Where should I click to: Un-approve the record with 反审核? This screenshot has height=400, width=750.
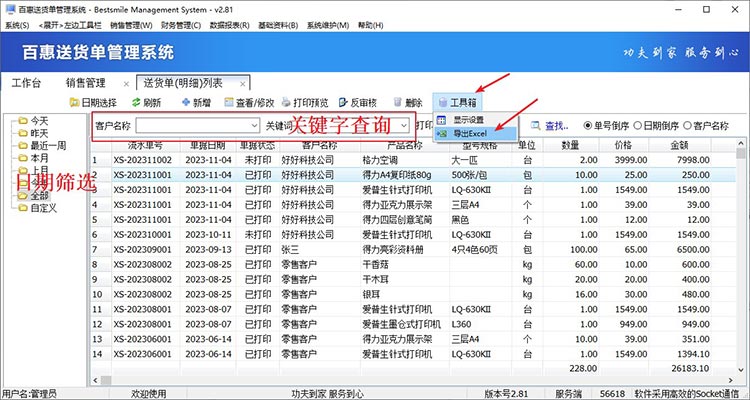[x=357, y=102]
